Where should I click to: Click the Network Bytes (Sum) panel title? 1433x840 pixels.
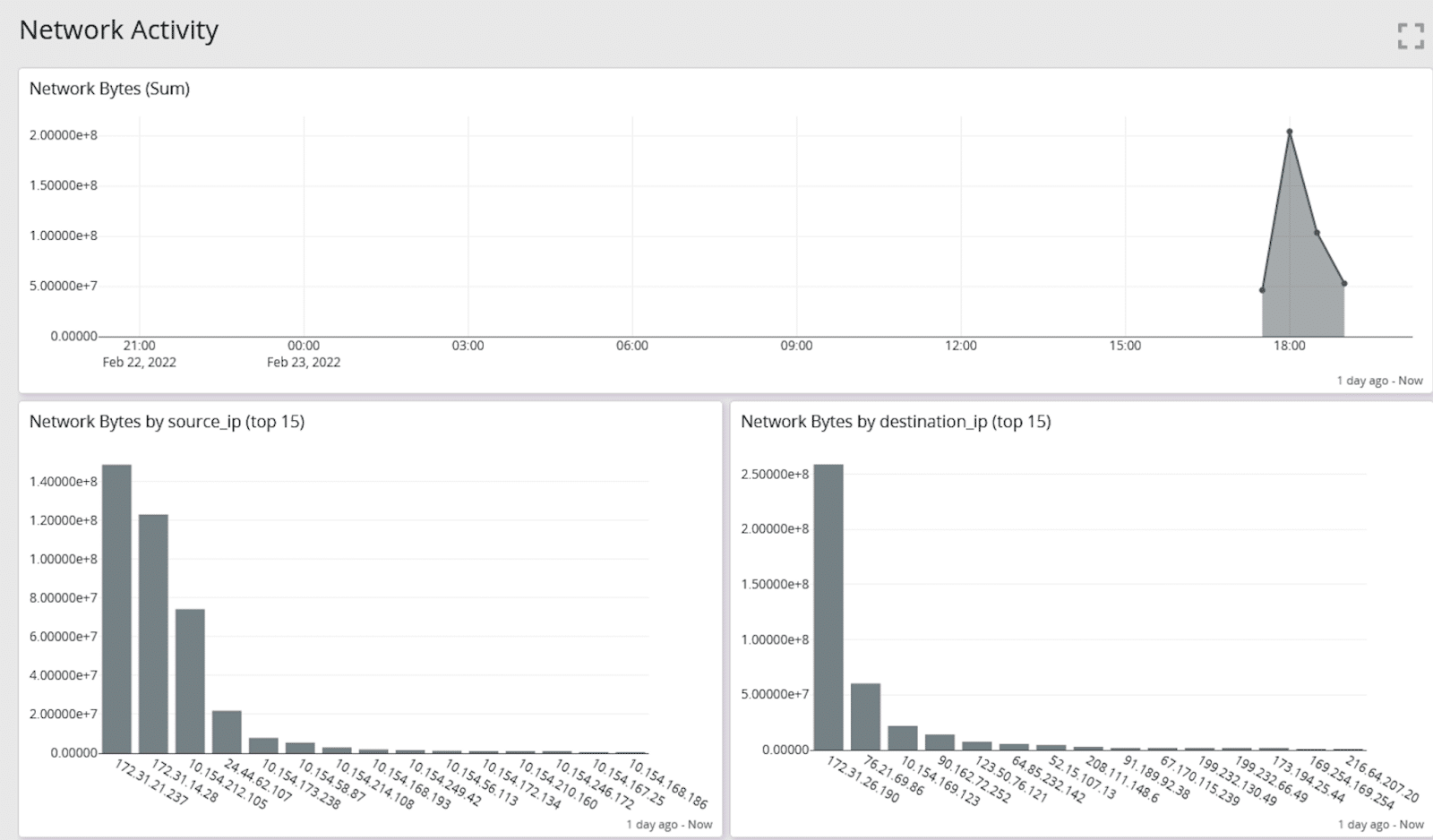pos(109,89)
